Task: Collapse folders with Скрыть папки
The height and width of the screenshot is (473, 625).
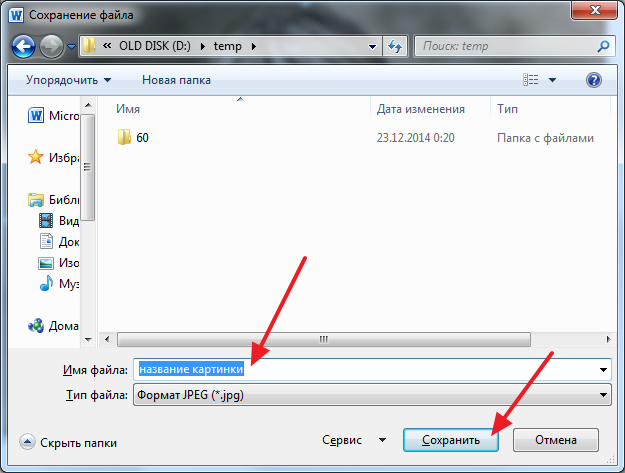Action: [68, 442]
